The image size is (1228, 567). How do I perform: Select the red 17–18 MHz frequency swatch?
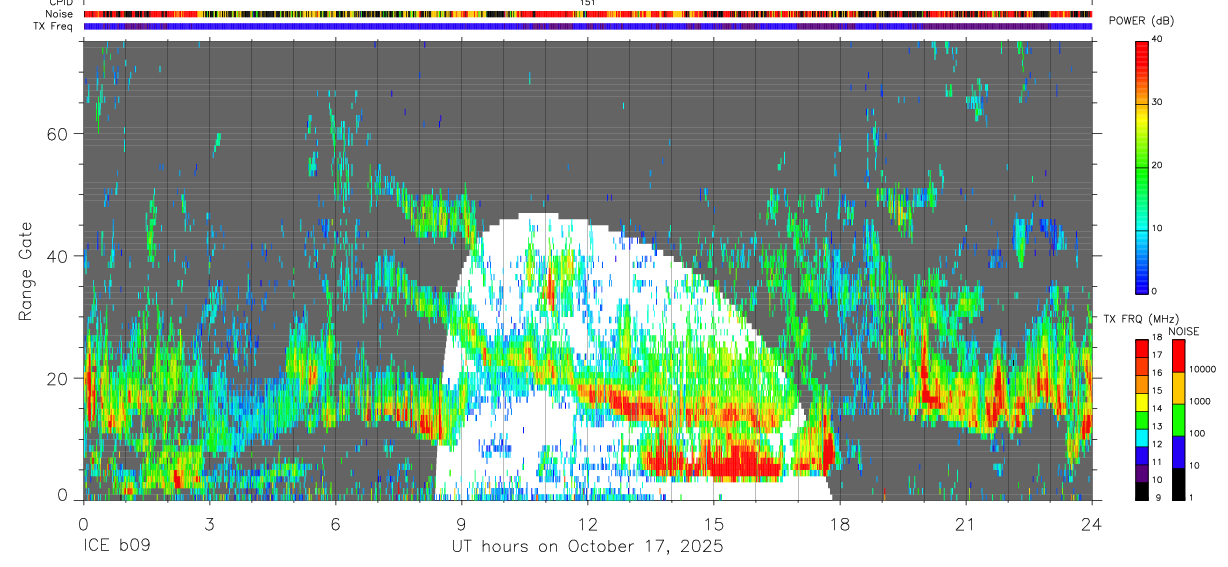pyautogui.click(x=1142, y=348)
